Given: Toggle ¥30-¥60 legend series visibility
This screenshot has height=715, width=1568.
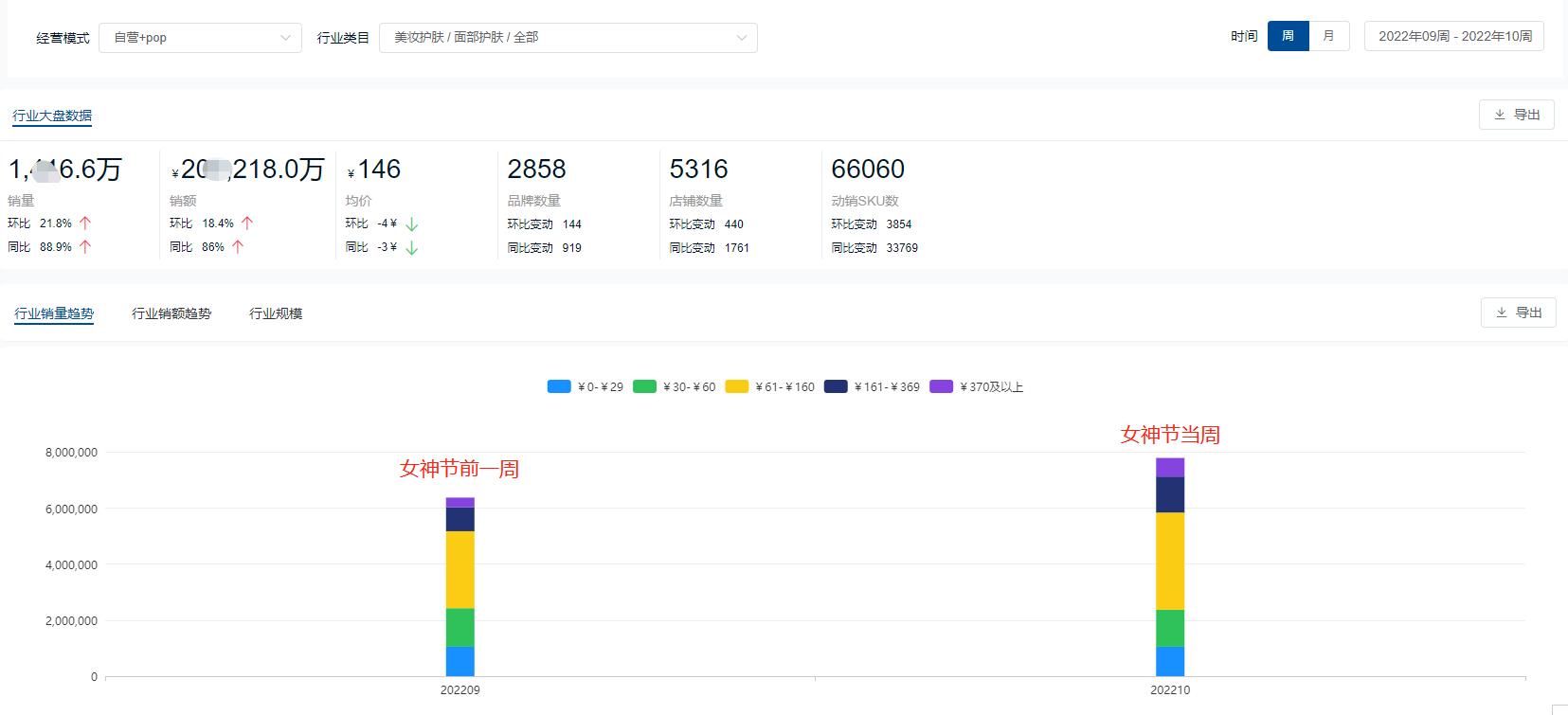Looking at the screenshot, I should 674,386.
